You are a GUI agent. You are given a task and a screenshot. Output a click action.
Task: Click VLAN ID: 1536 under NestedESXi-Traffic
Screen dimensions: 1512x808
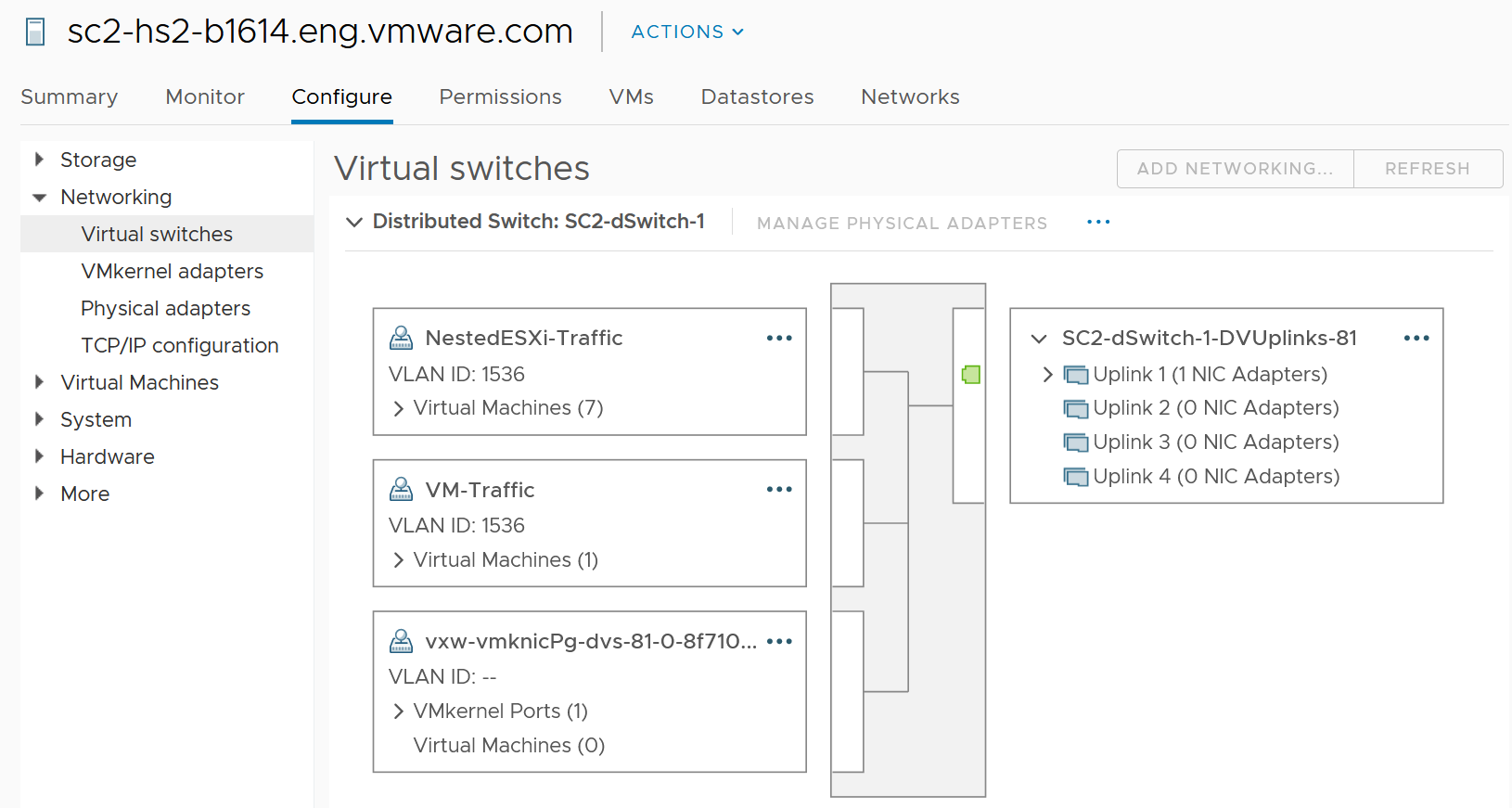pos(456,374)
